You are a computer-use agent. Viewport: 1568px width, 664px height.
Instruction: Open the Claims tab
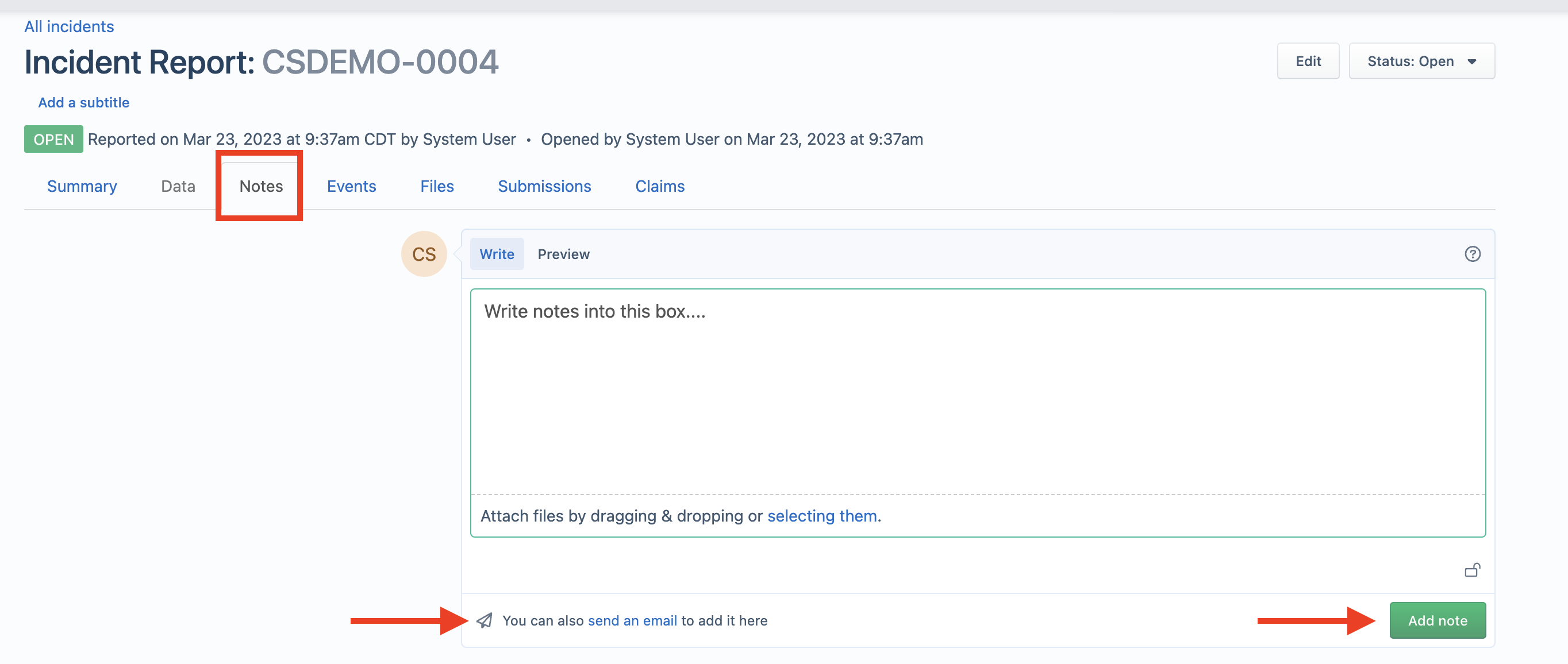coord(660,186)
